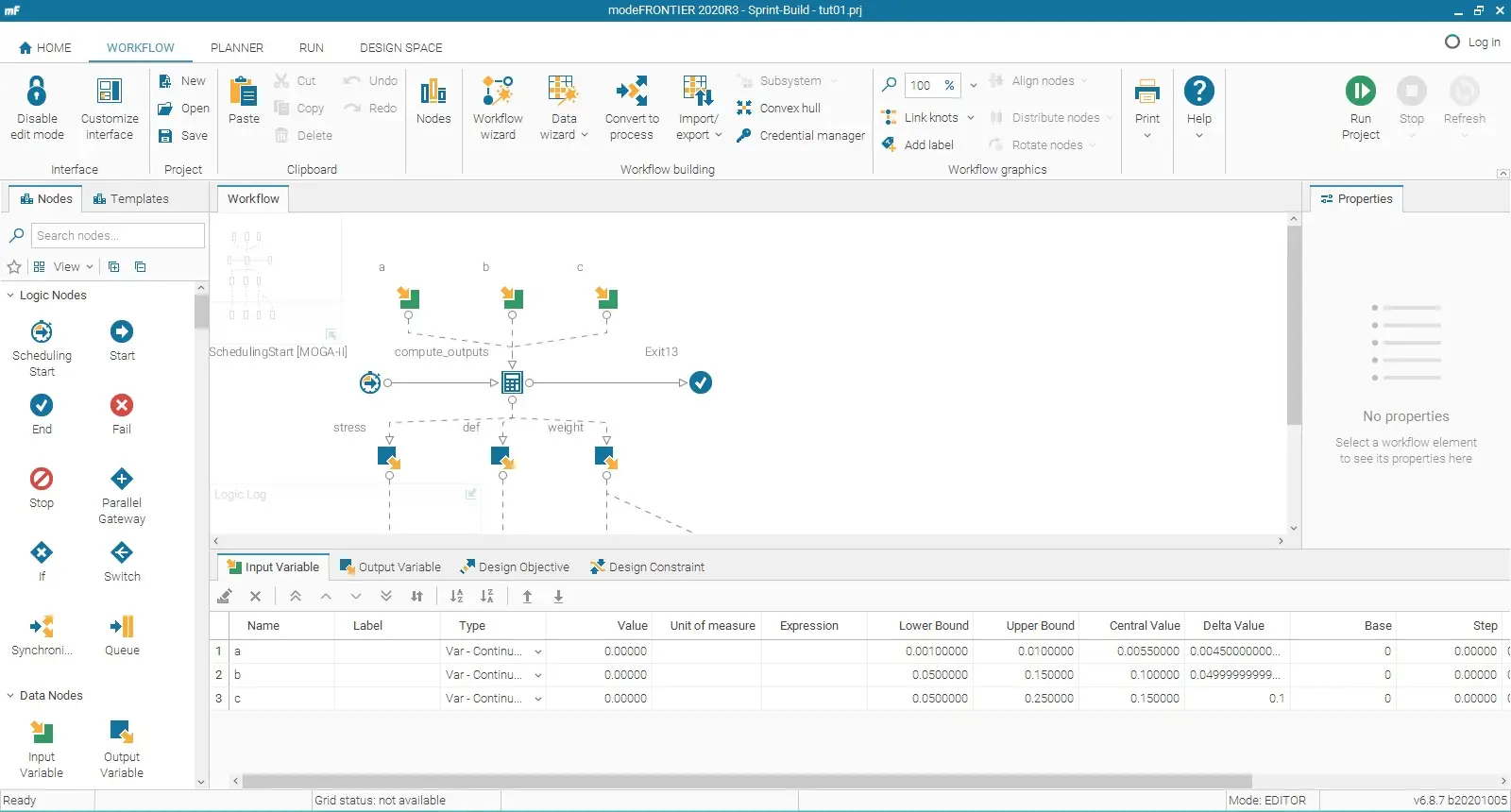Click the edit row pencil icon
Viewport: 1511px width, 812px height.
225,597
